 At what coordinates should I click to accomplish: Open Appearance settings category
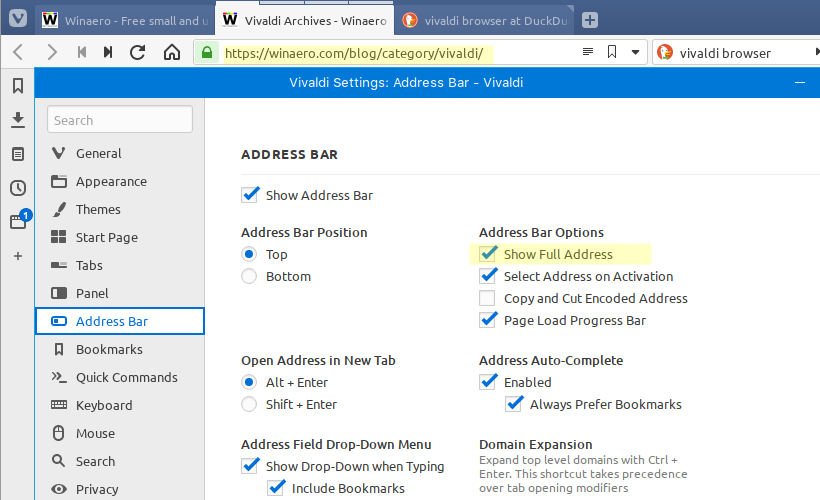pyautogui.click(x=120, y=181)
